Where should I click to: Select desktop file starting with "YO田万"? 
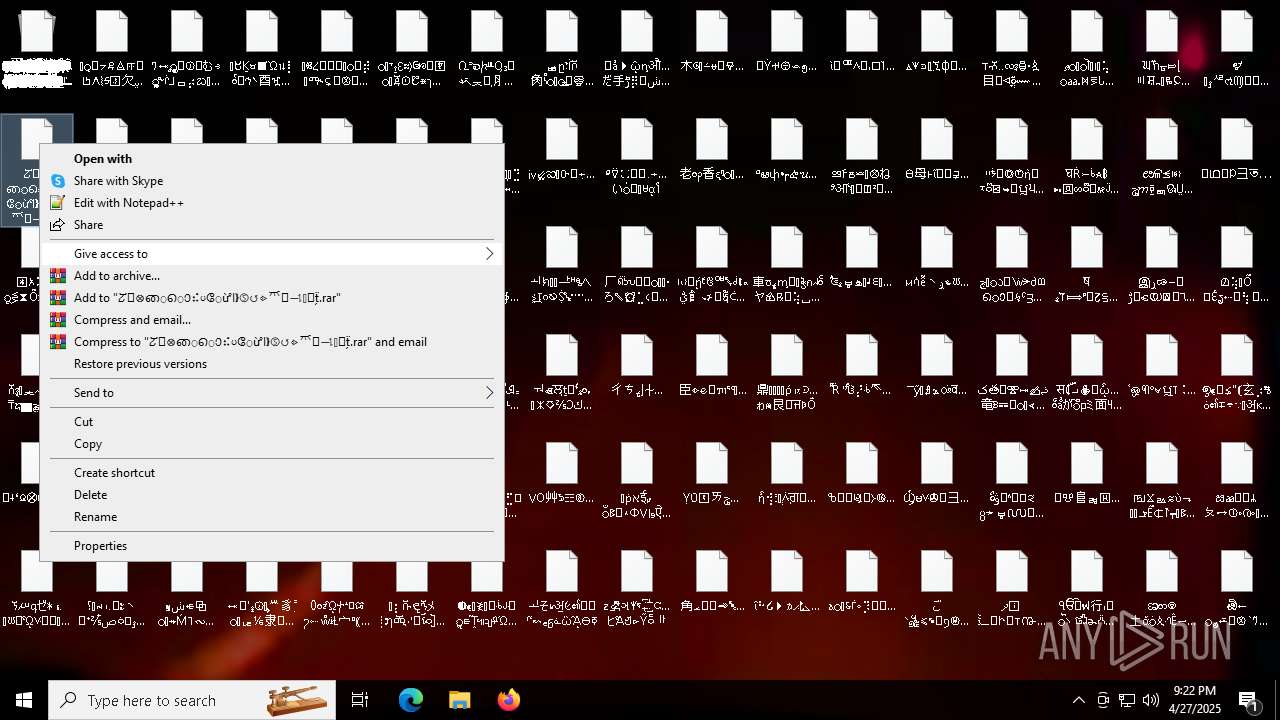(x=712, y=474)
